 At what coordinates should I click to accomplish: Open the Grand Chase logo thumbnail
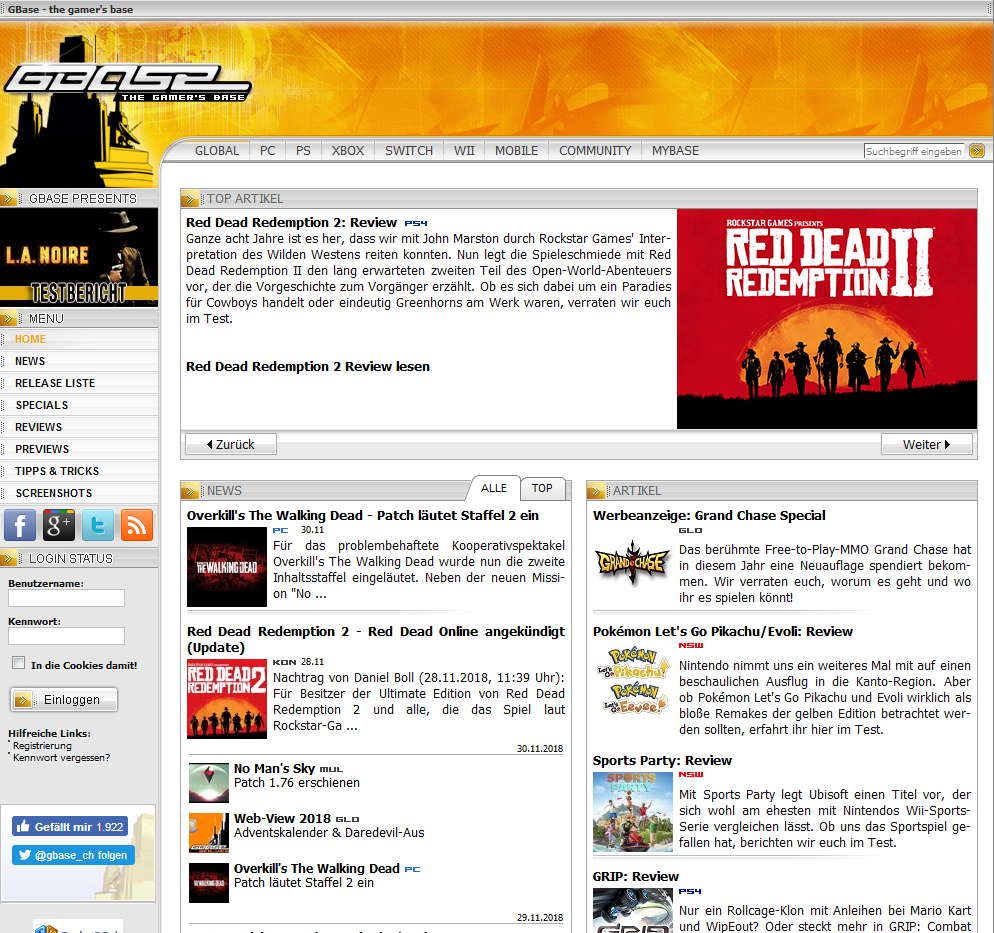tap(632, 562)
